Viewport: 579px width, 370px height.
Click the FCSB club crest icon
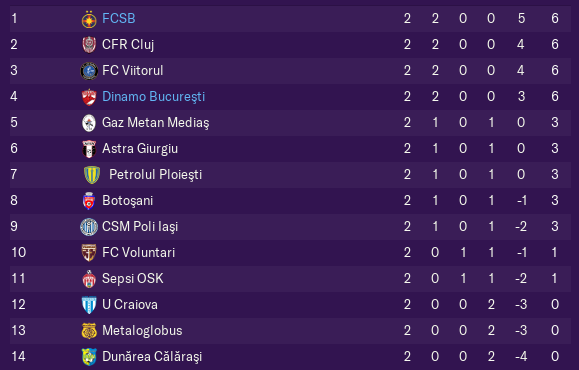89,19
